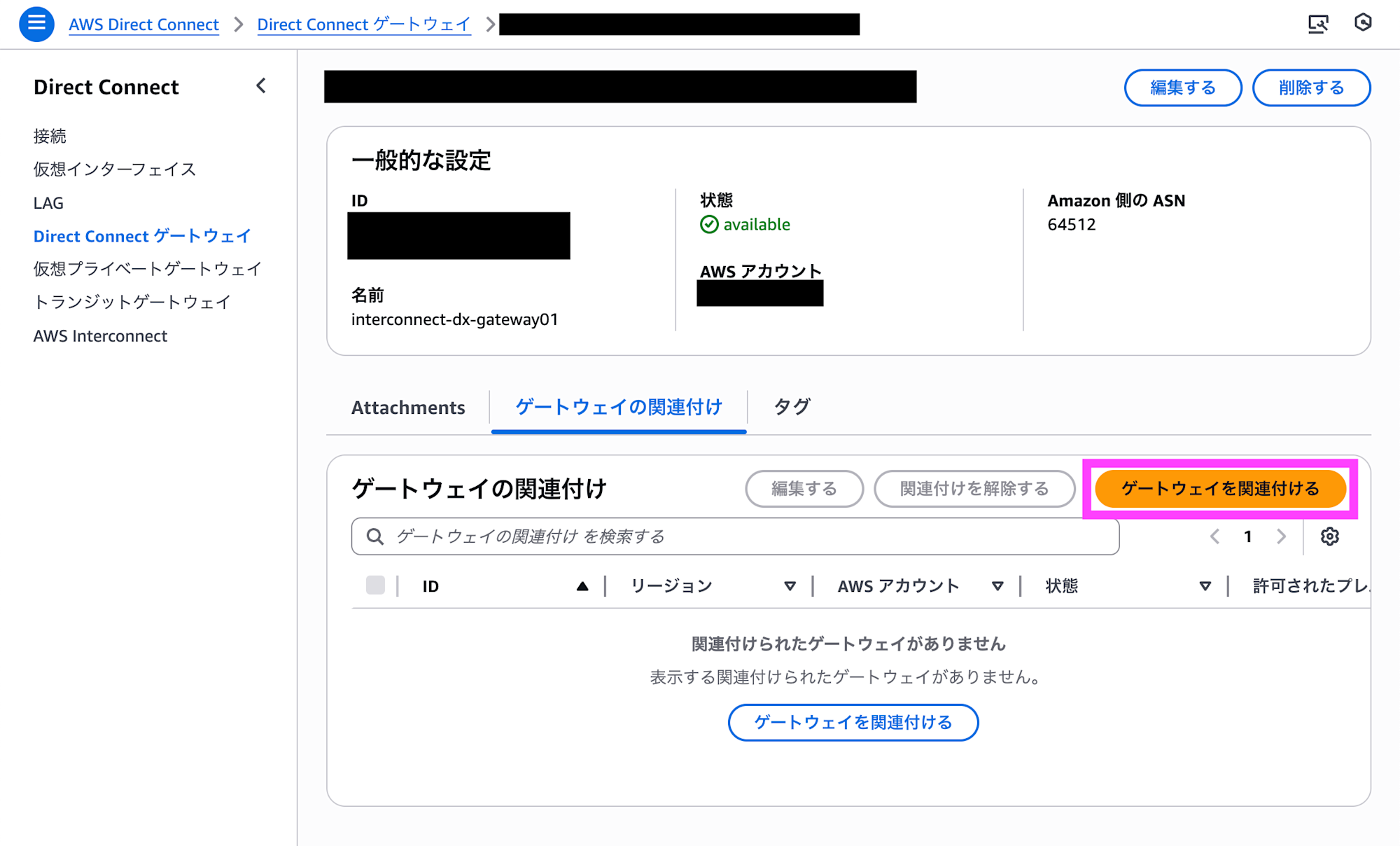This screenshot has height=846, width=1400.
Task: Switch to the タグ tab
Action: tap(791, 407)
